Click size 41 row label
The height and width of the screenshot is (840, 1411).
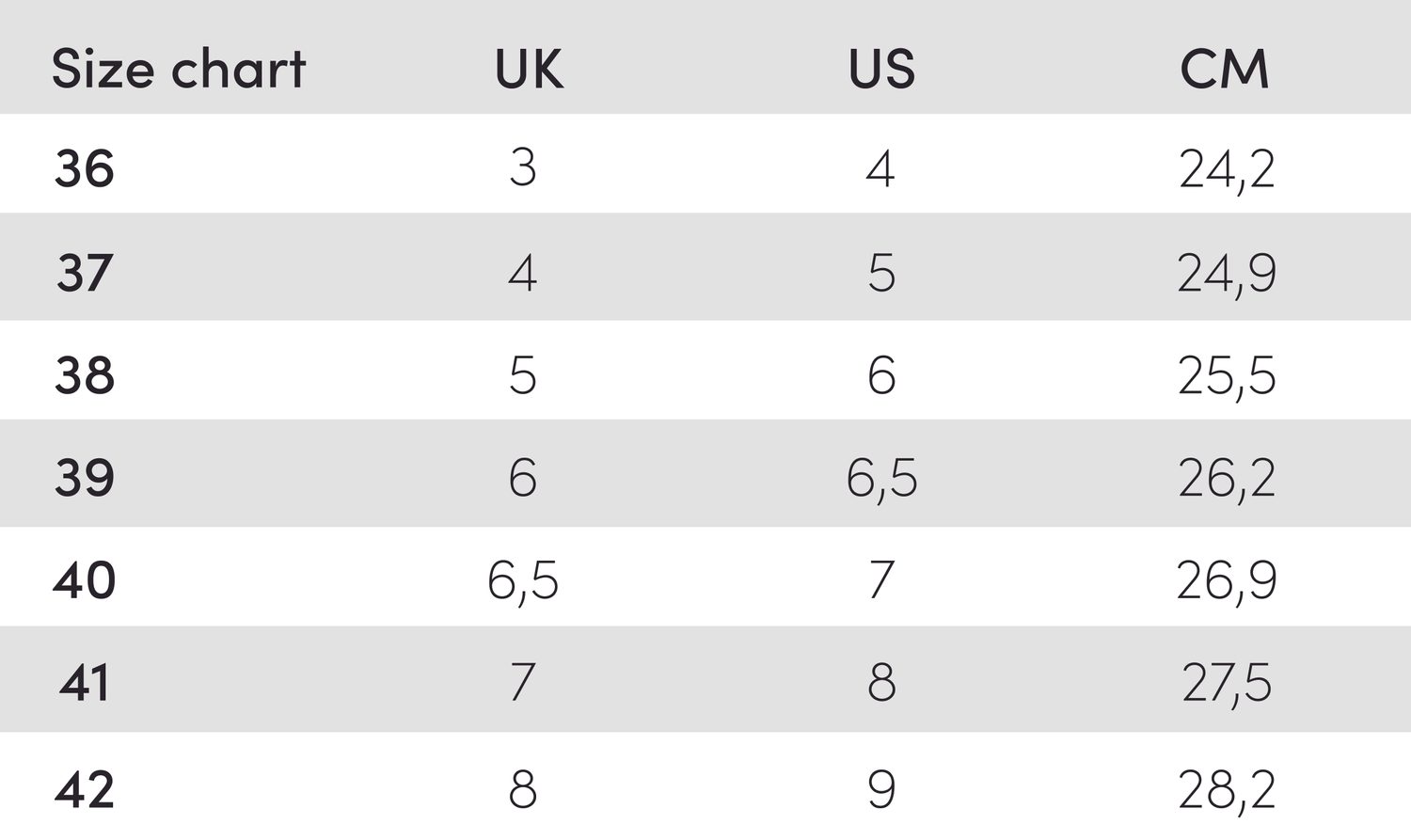click(x=85, y=683)
